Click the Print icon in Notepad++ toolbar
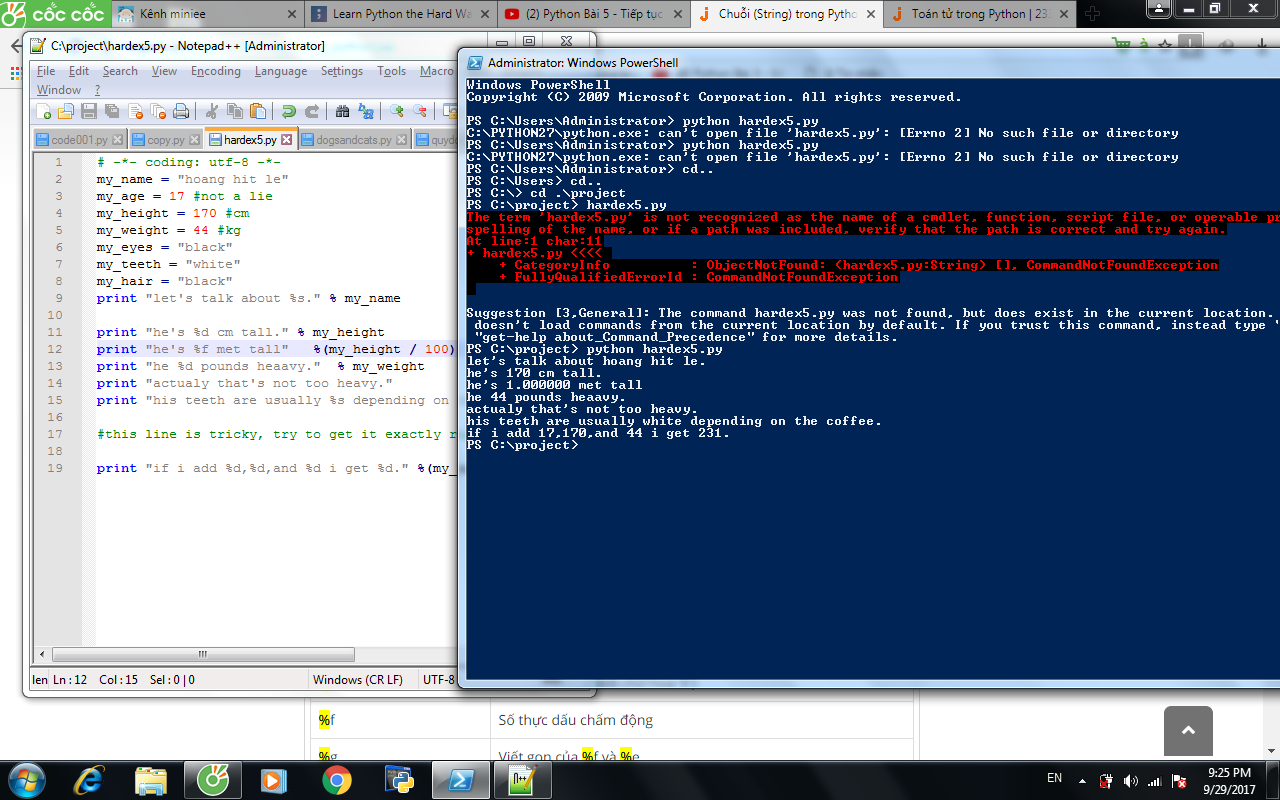1280x800 pixels. pos(181,111)
